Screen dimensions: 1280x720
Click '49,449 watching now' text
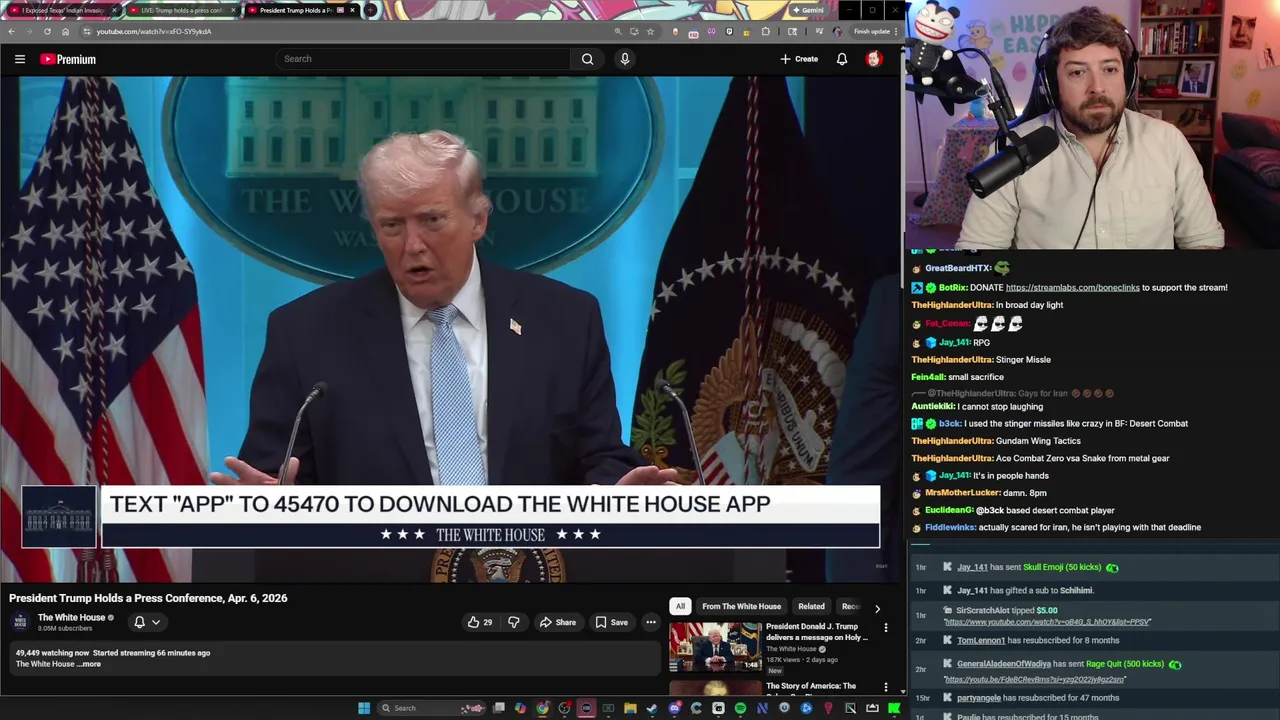click(52, 653)
